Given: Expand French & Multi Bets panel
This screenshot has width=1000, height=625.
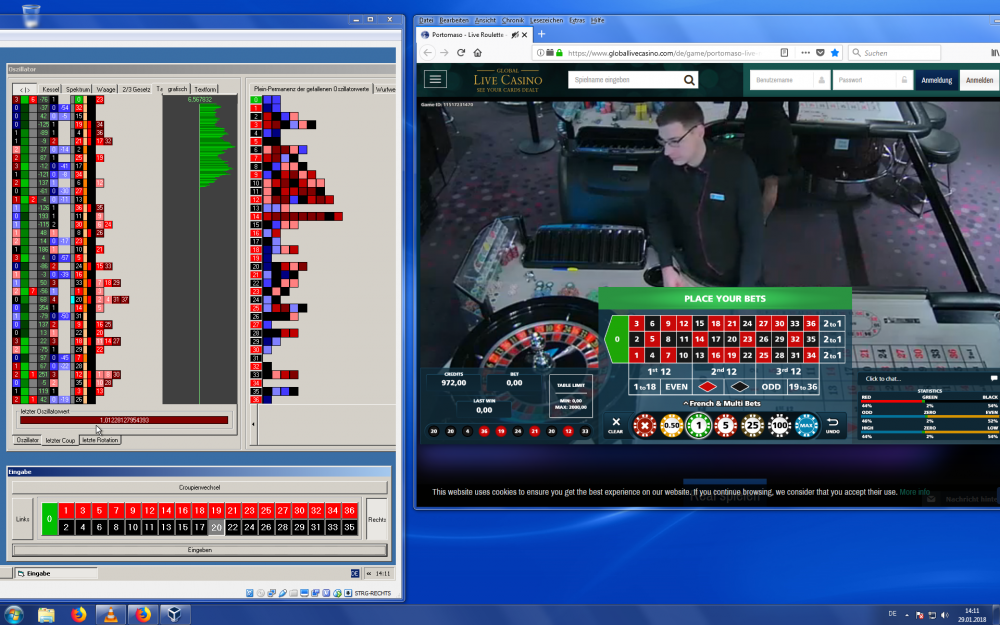Looking at the screenshot, I should click(722, 403).
